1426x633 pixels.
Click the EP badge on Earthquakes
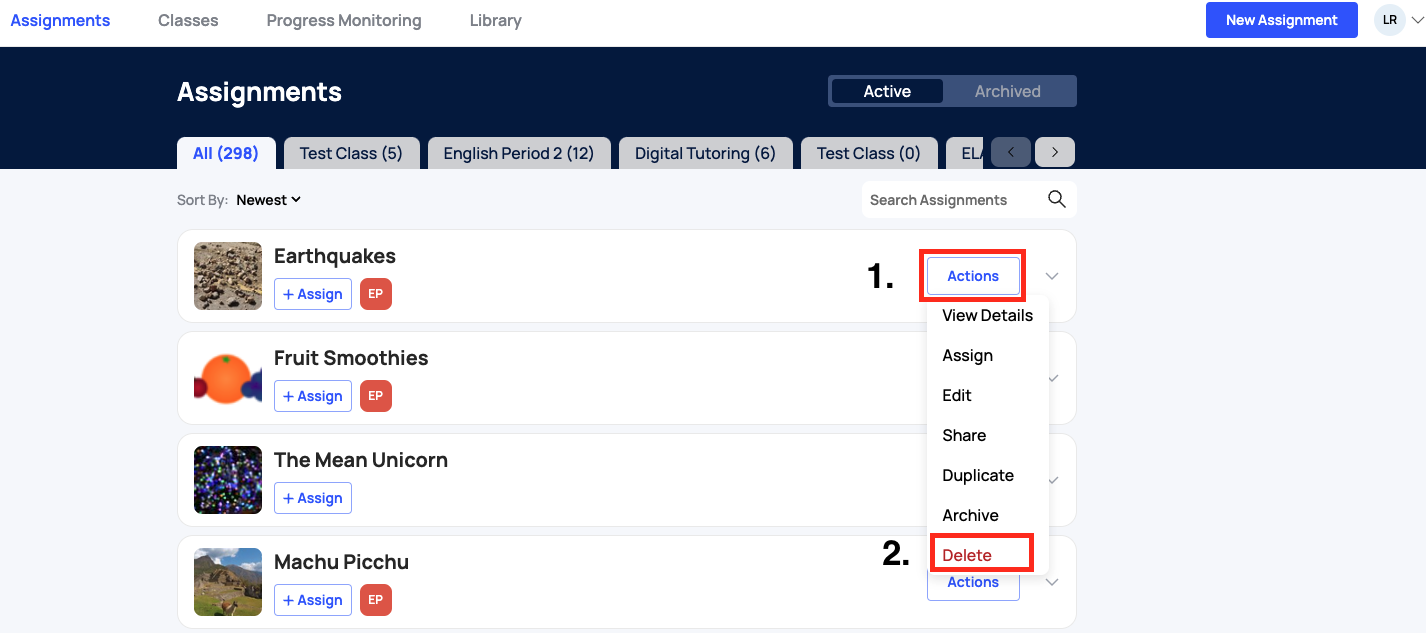pos(376,294)
